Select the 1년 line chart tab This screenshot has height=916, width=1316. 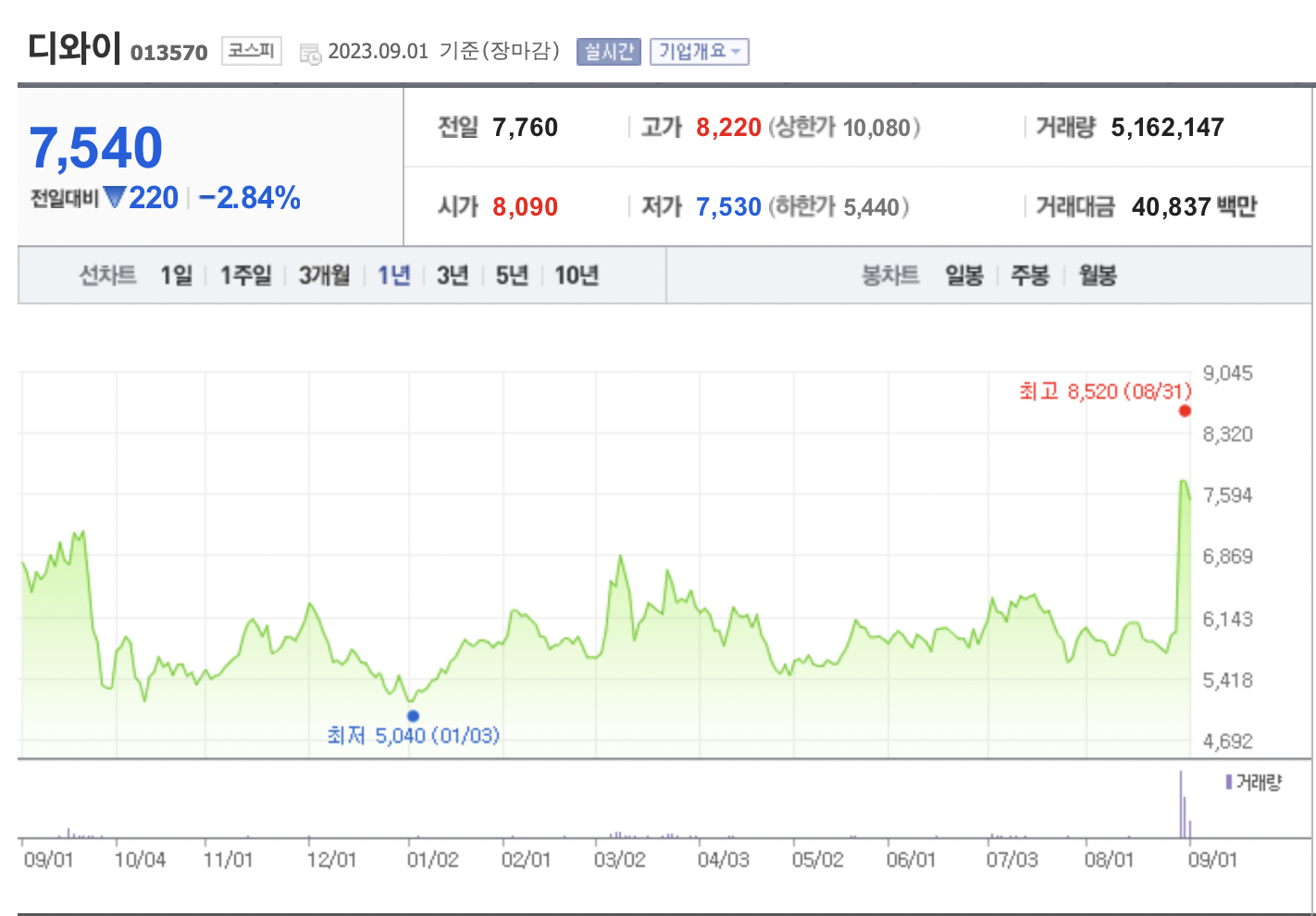point(394,275)
